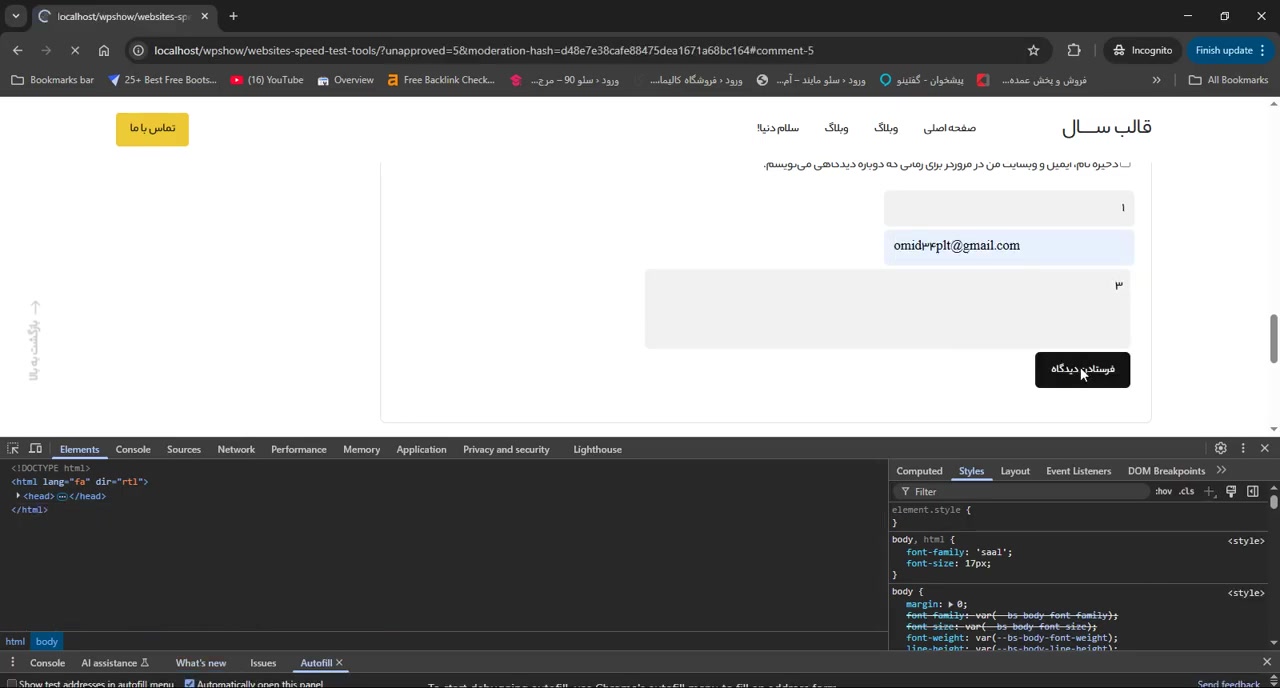Open the Computed tab
The height and width of the screenshot is (688, 1280).
pos(918,471)
